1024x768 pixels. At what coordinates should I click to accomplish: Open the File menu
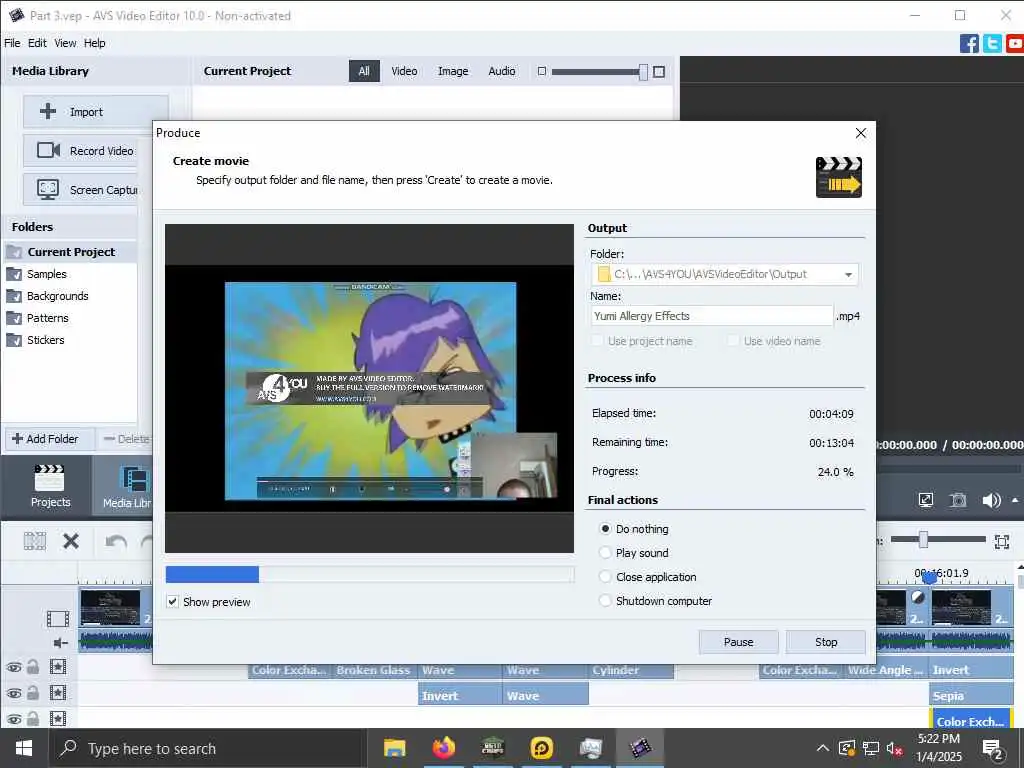[x=12, y=43]
